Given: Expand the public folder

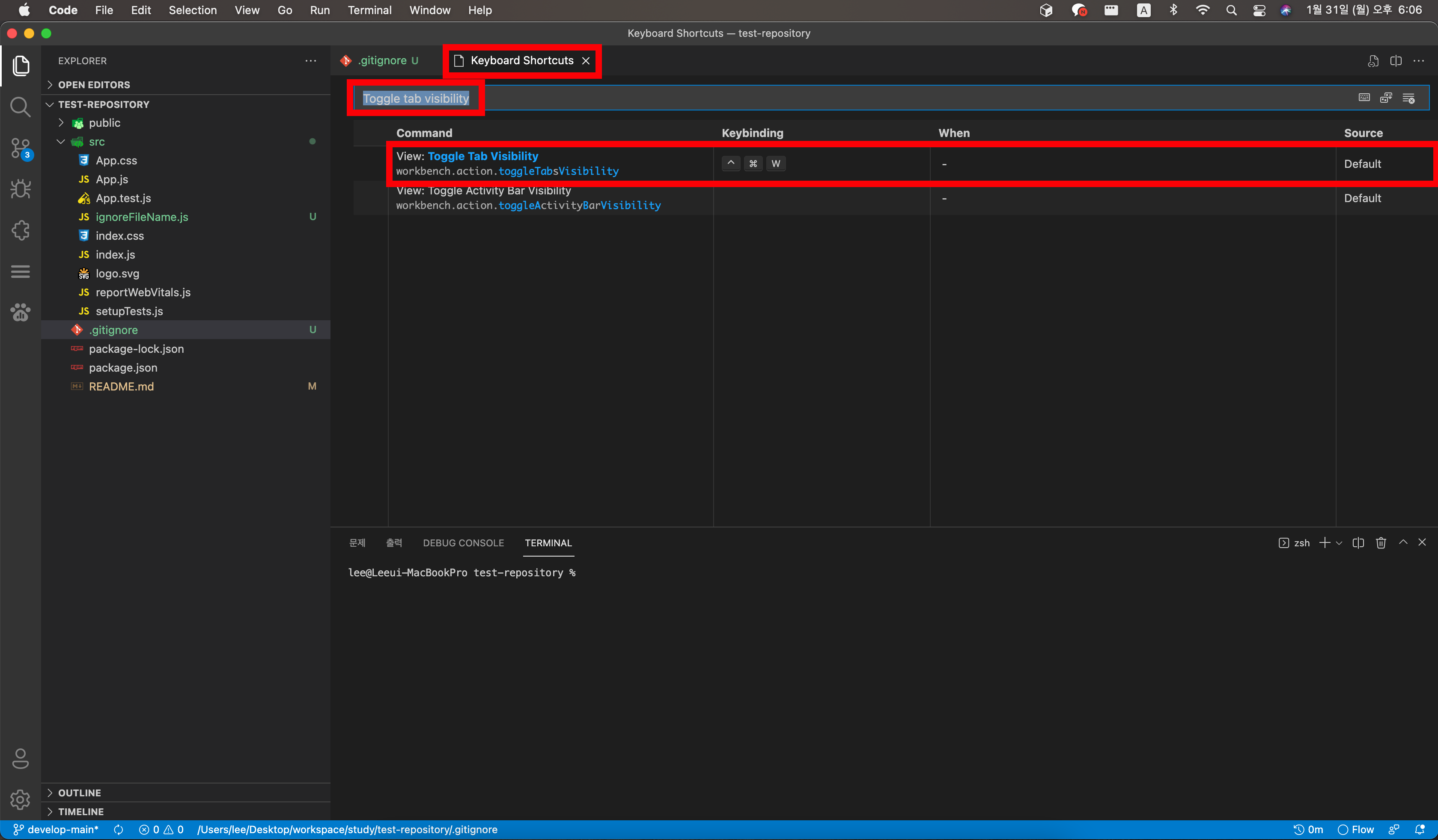Looking at the screenshot, I should 104,123.
